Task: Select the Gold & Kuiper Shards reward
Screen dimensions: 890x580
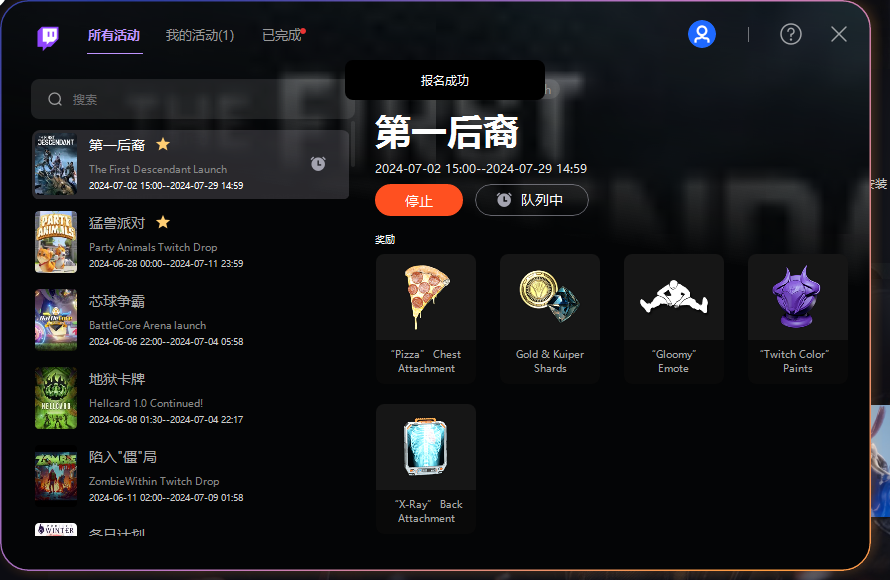Action: click(x=549, y=318)
